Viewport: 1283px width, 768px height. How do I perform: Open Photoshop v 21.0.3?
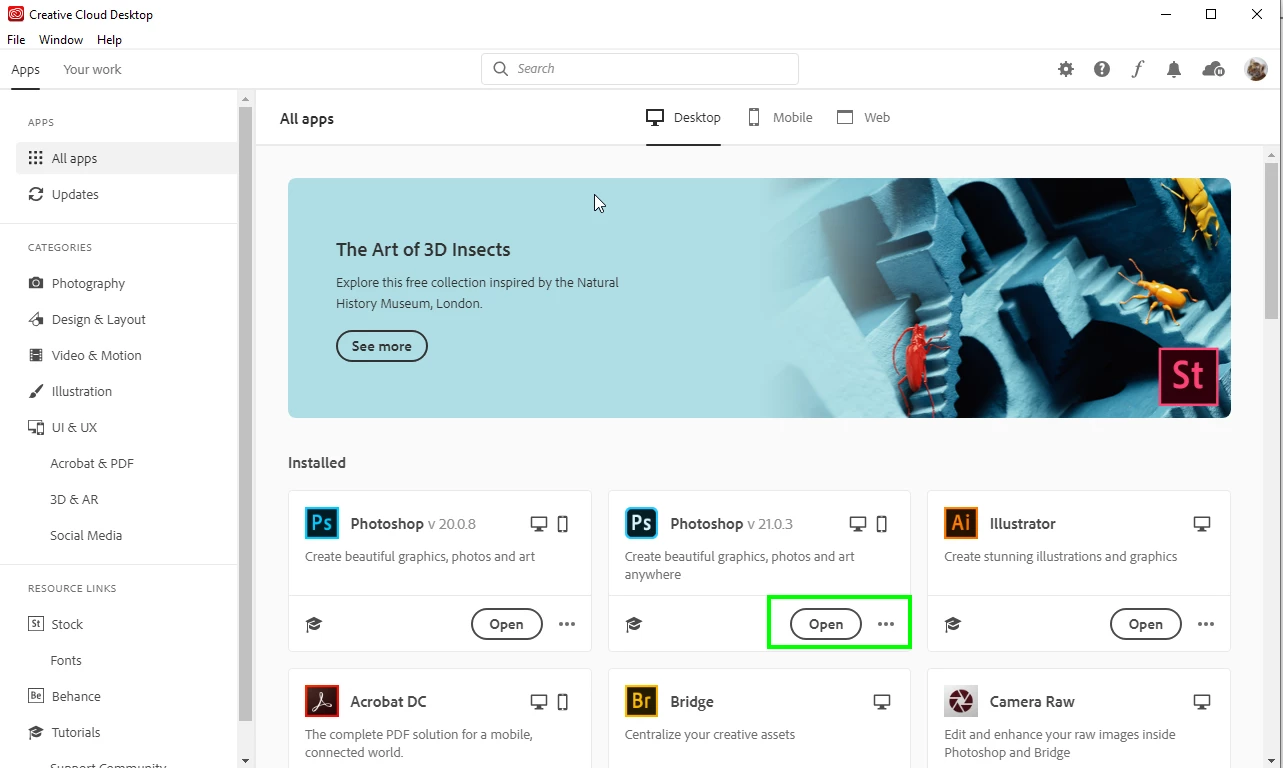pos(826,624)
